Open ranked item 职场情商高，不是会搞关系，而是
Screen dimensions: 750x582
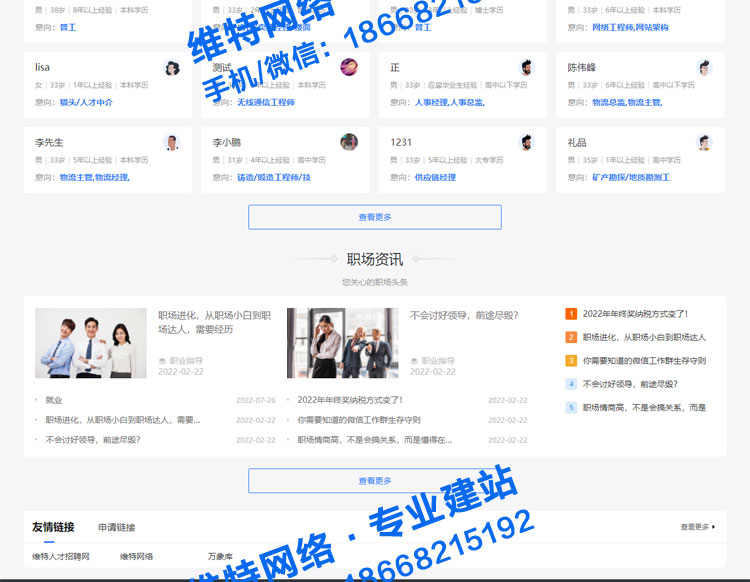pos(644,407)
